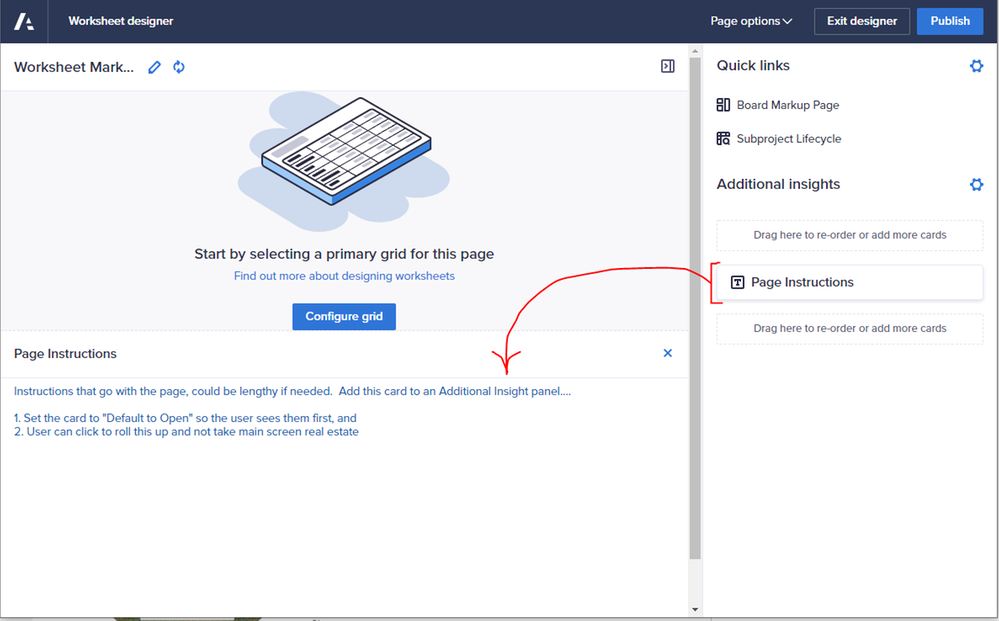999x621 pixels.
Task: Select the Page Instructions insight card
Action: pyautogui.click(x=849, y=282)
